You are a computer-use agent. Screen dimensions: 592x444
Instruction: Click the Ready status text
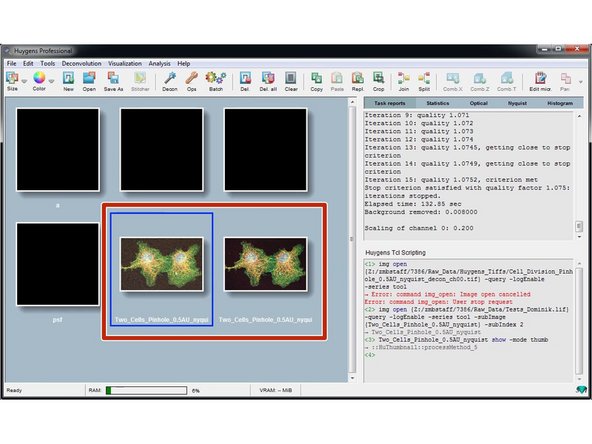(x=14, y=390)
